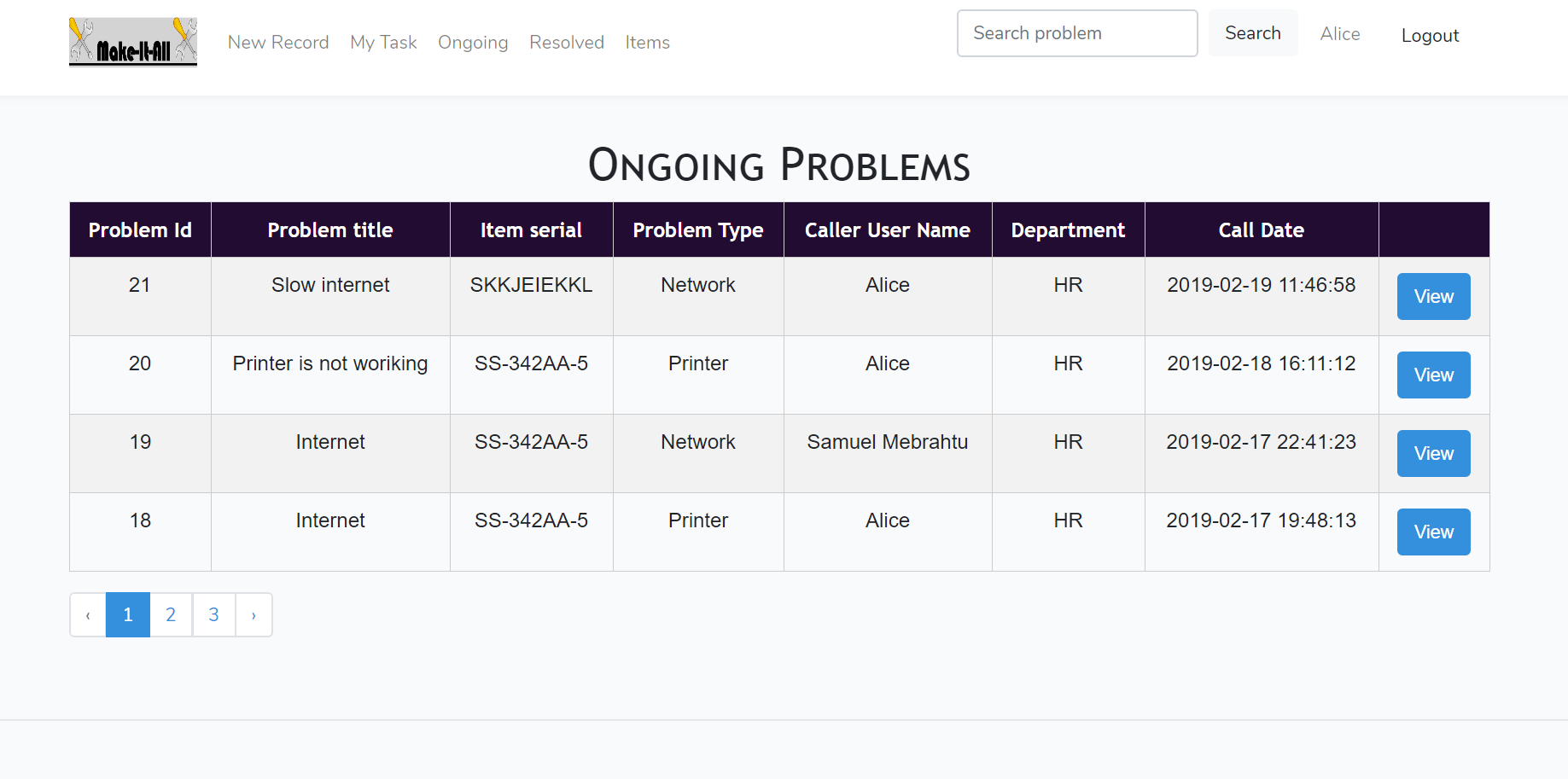
Task: Jump to page 3 of results
Action: click(x=213, y=615)
